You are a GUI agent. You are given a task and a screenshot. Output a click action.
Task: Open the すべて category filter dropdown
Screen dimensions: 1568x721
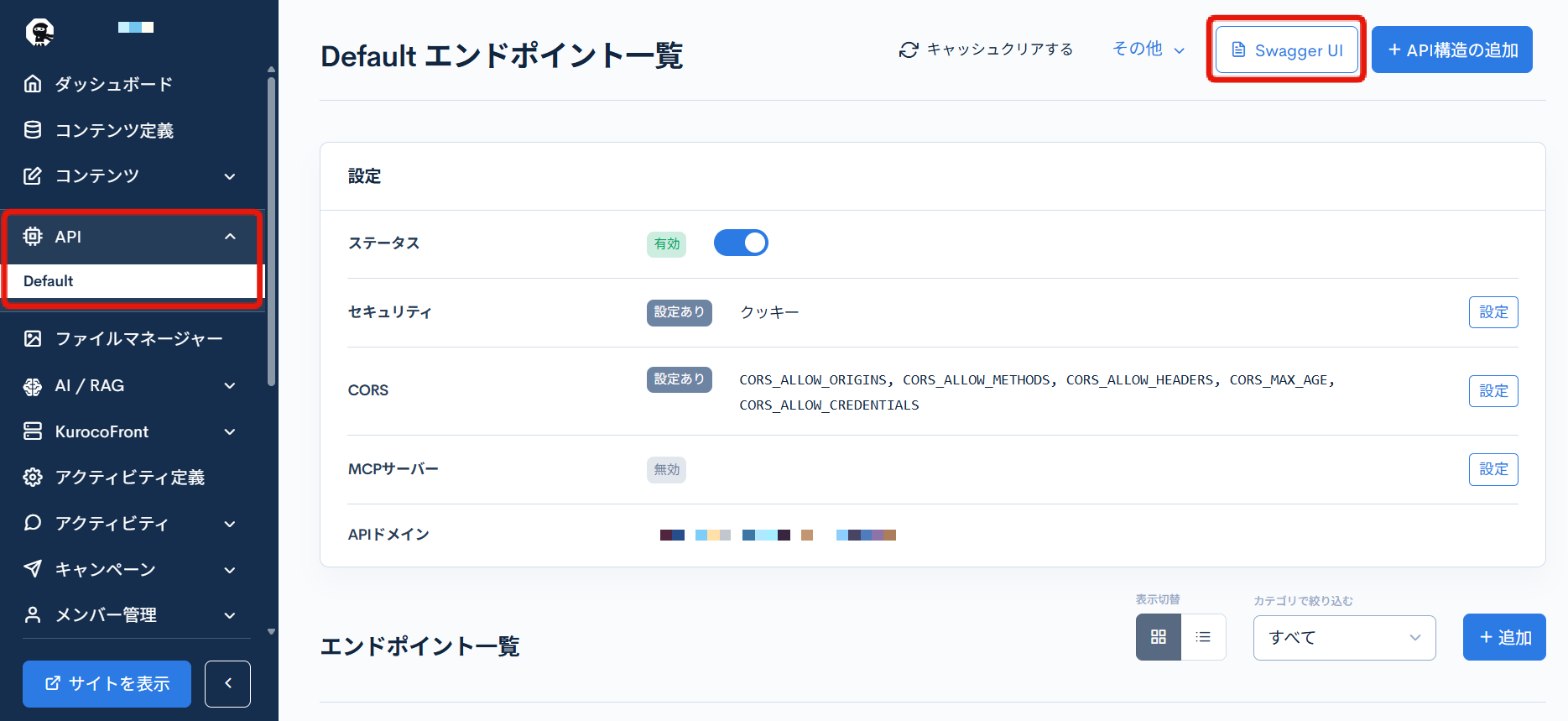1345,638
